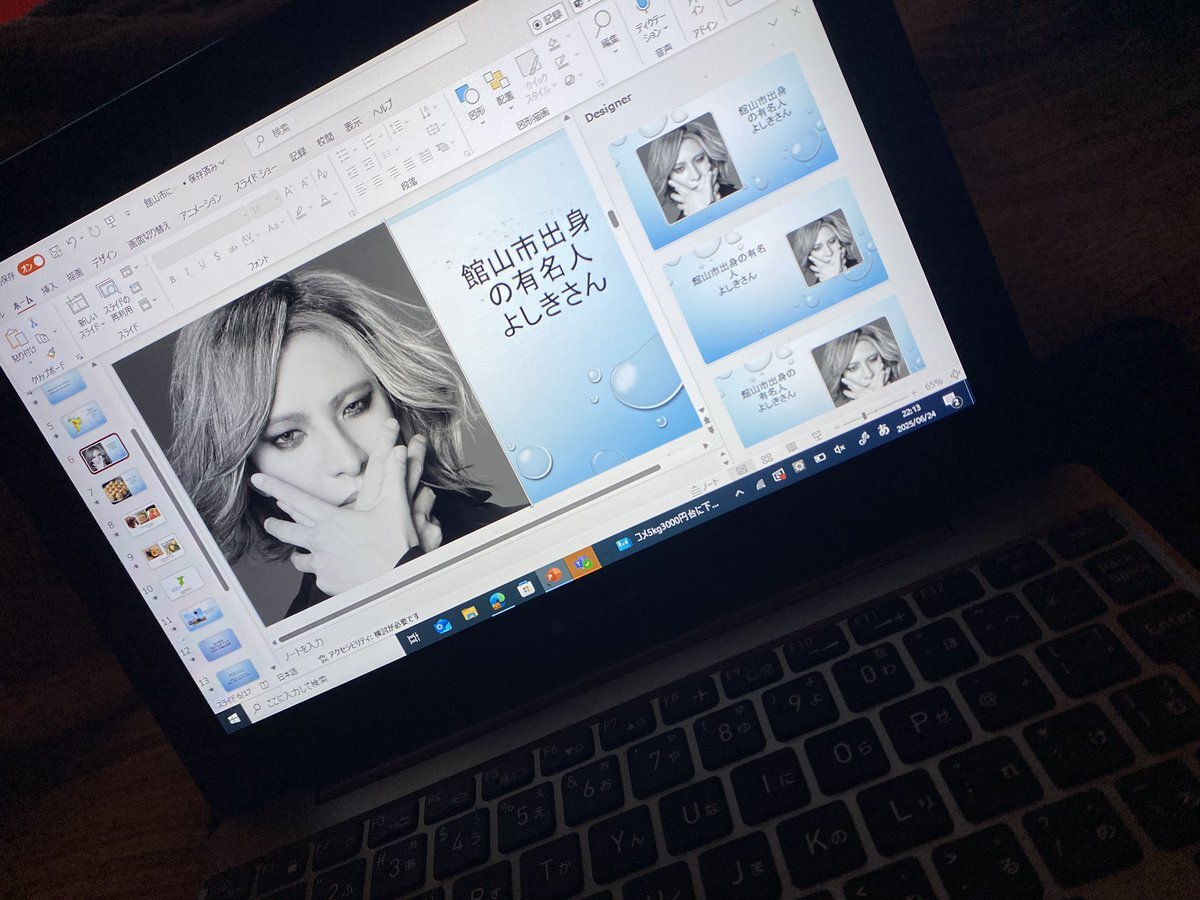Toggle the AutoSave switch off
This screenshot has width=1200, height=900.
coord(30,265)
